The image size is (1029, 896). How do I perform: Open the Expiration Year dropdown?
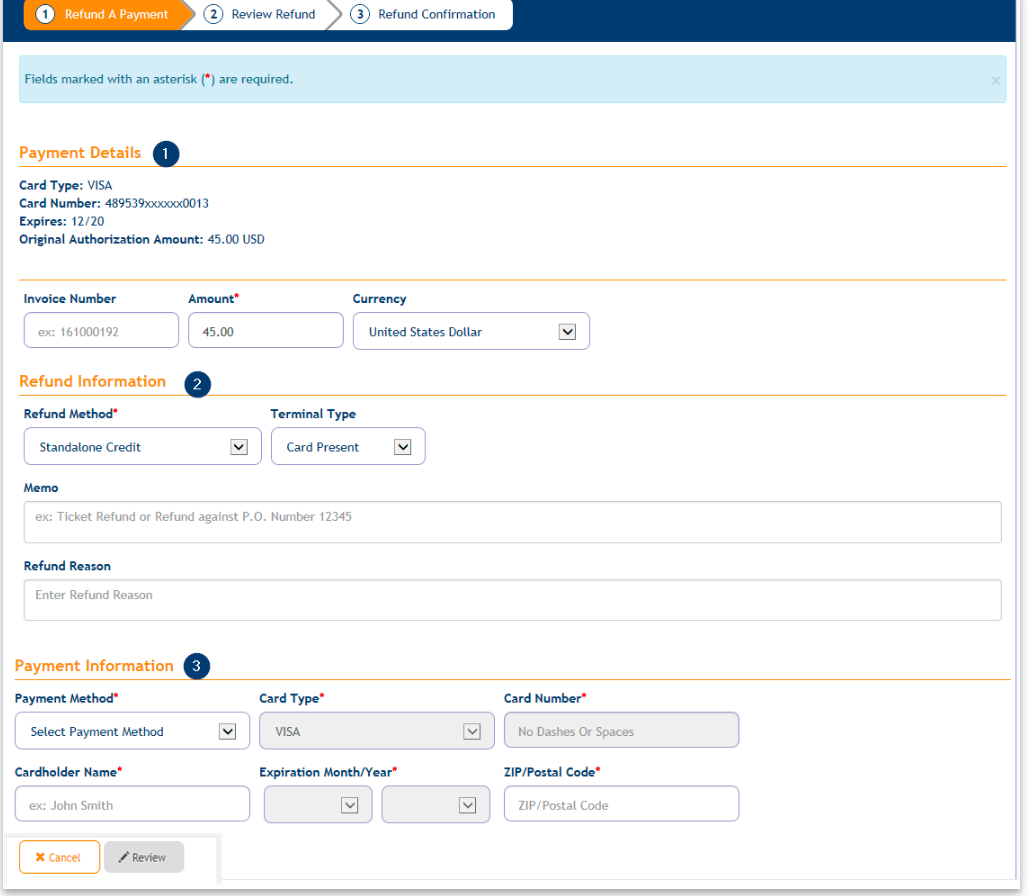(x=436, y=805)
